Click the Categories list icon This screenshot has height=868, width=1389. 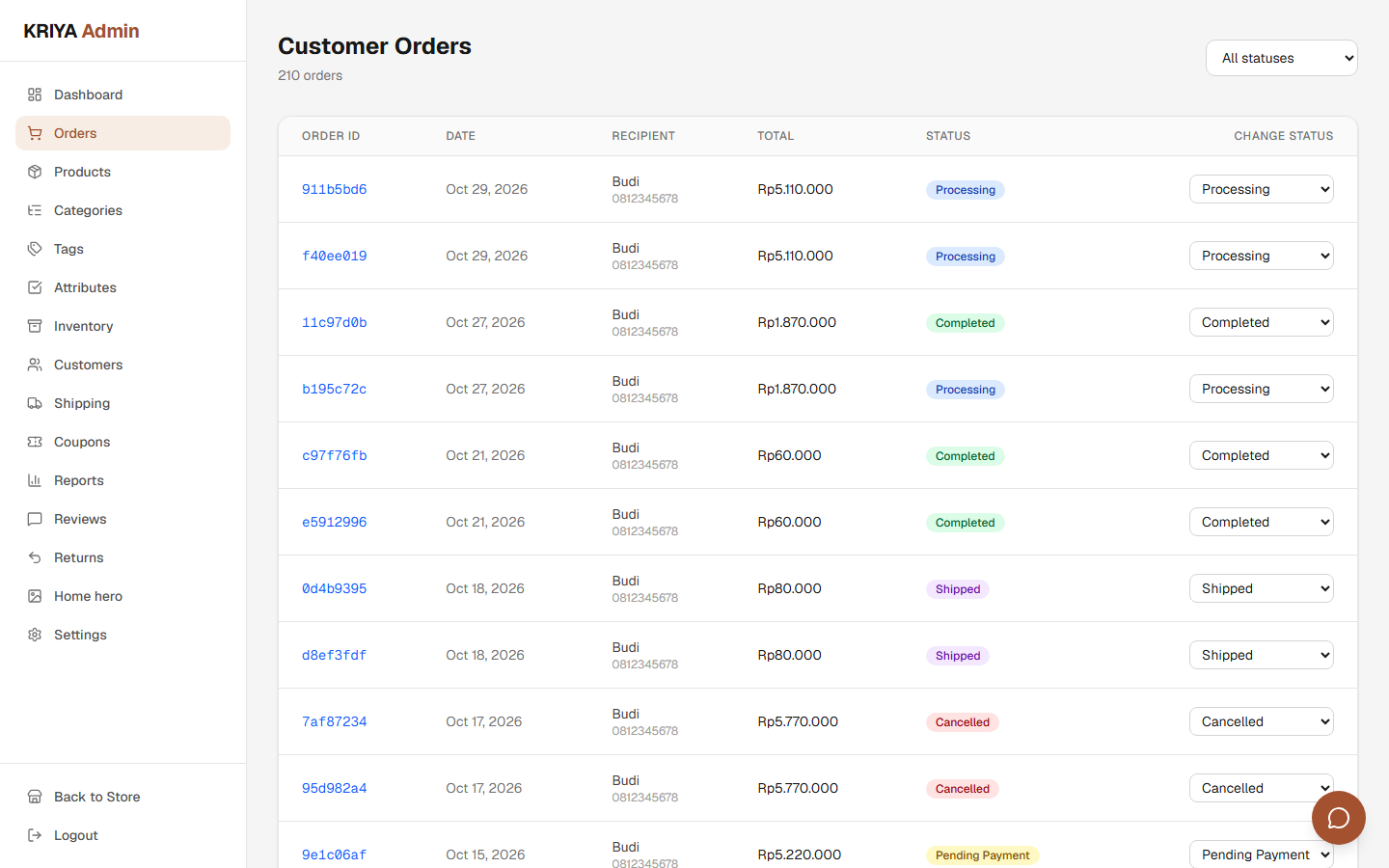pos(35,210)
